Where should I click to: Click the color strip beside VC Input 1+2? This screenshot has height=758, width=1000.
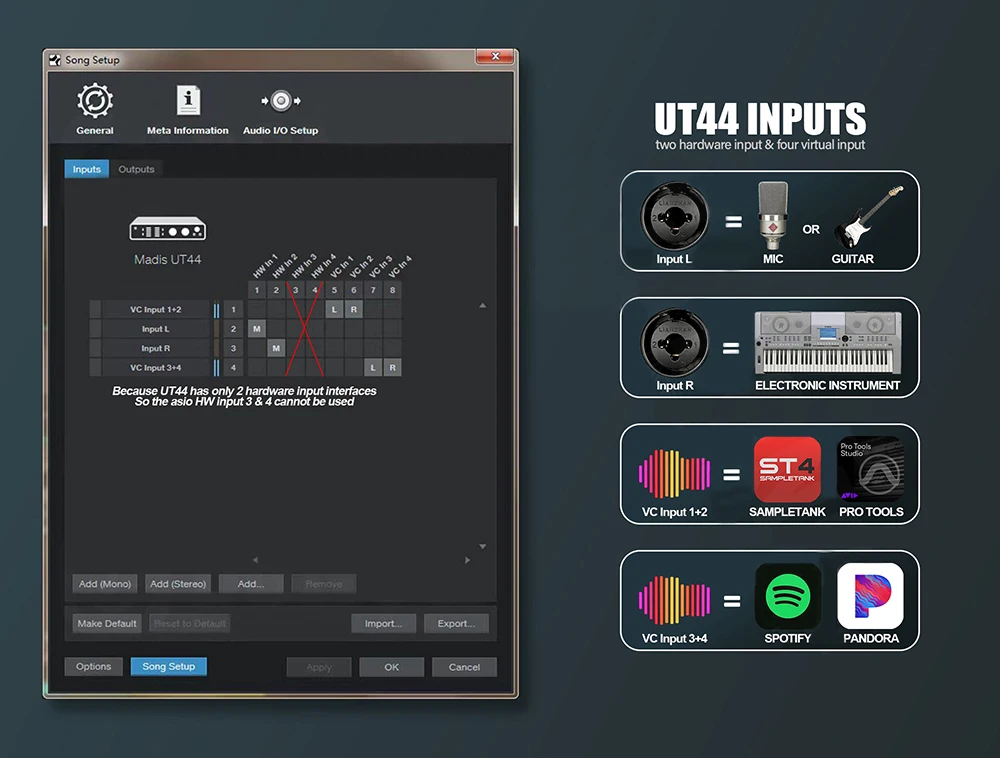point(216,310)
